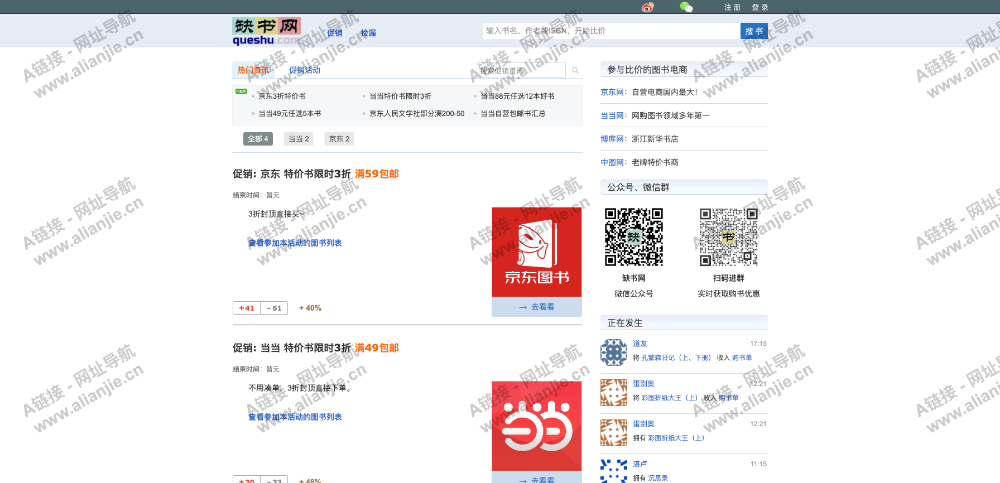
Task: Click the 搜书 search button
Action: 754,31
